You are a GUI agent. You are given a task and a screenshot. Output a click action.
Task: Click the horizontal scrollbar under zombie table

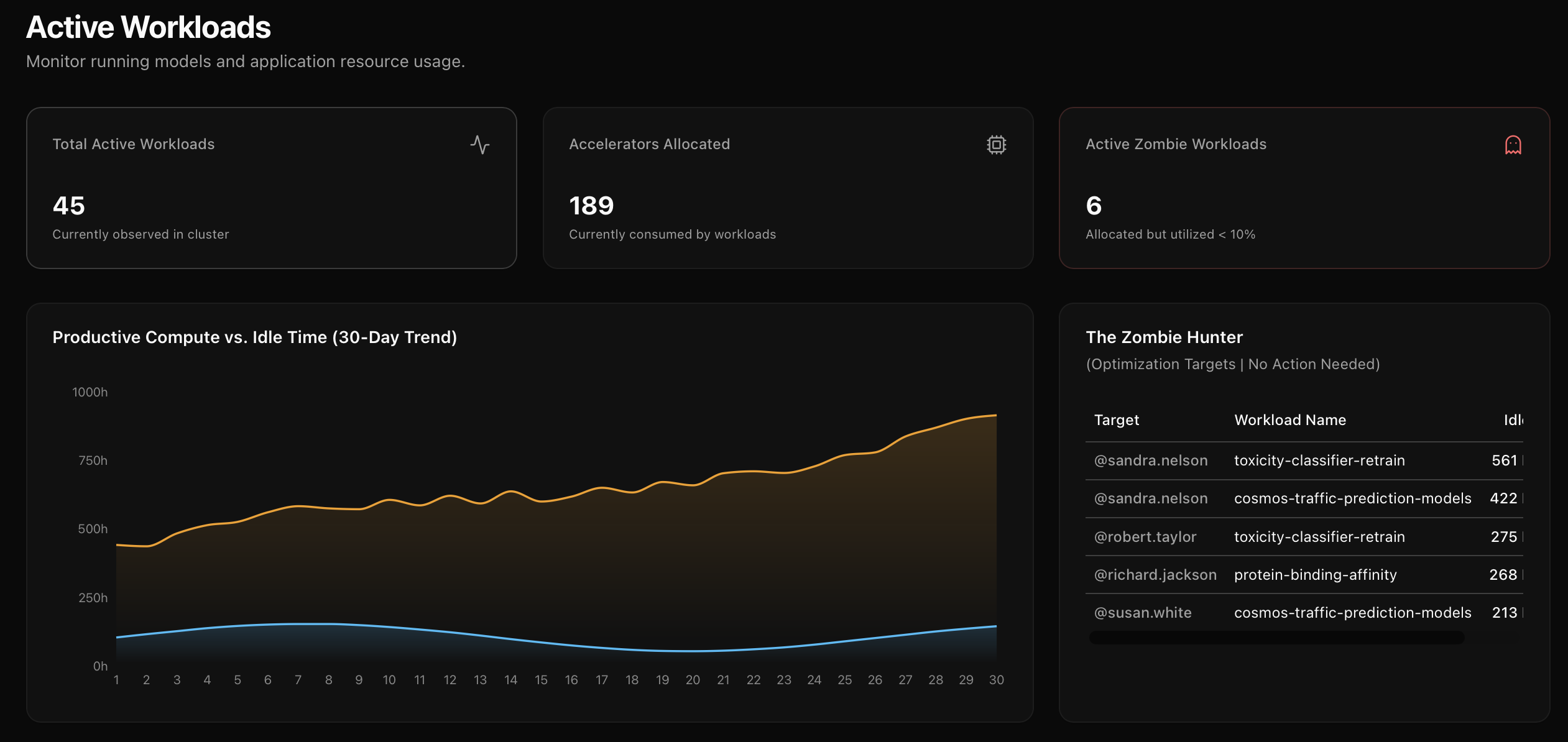point(1276,638)
